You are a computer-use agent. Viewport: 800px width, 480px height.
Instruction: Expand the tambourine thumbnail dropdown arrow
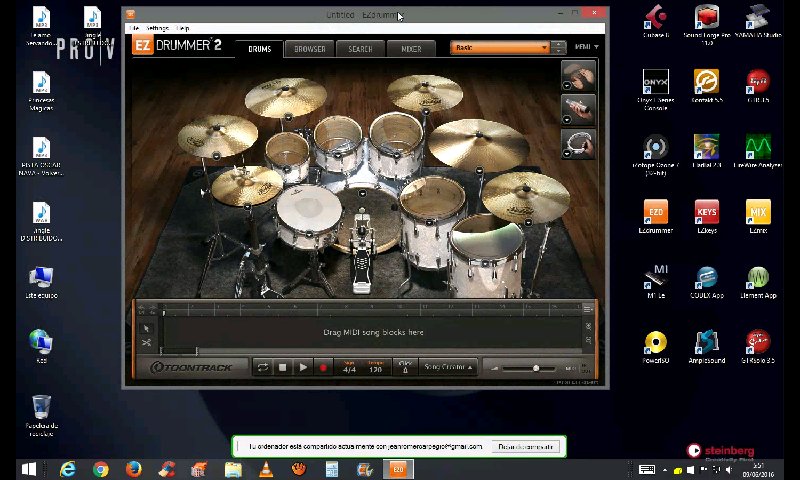pos(567,154)
